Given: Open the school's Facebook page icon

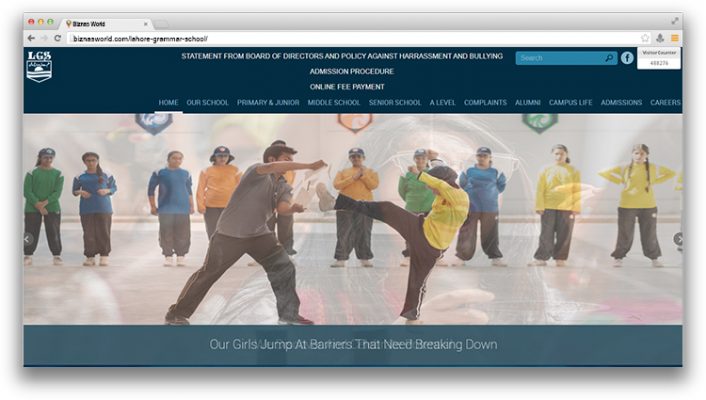Looking at the screenshot, I should [x=627, y=58].
